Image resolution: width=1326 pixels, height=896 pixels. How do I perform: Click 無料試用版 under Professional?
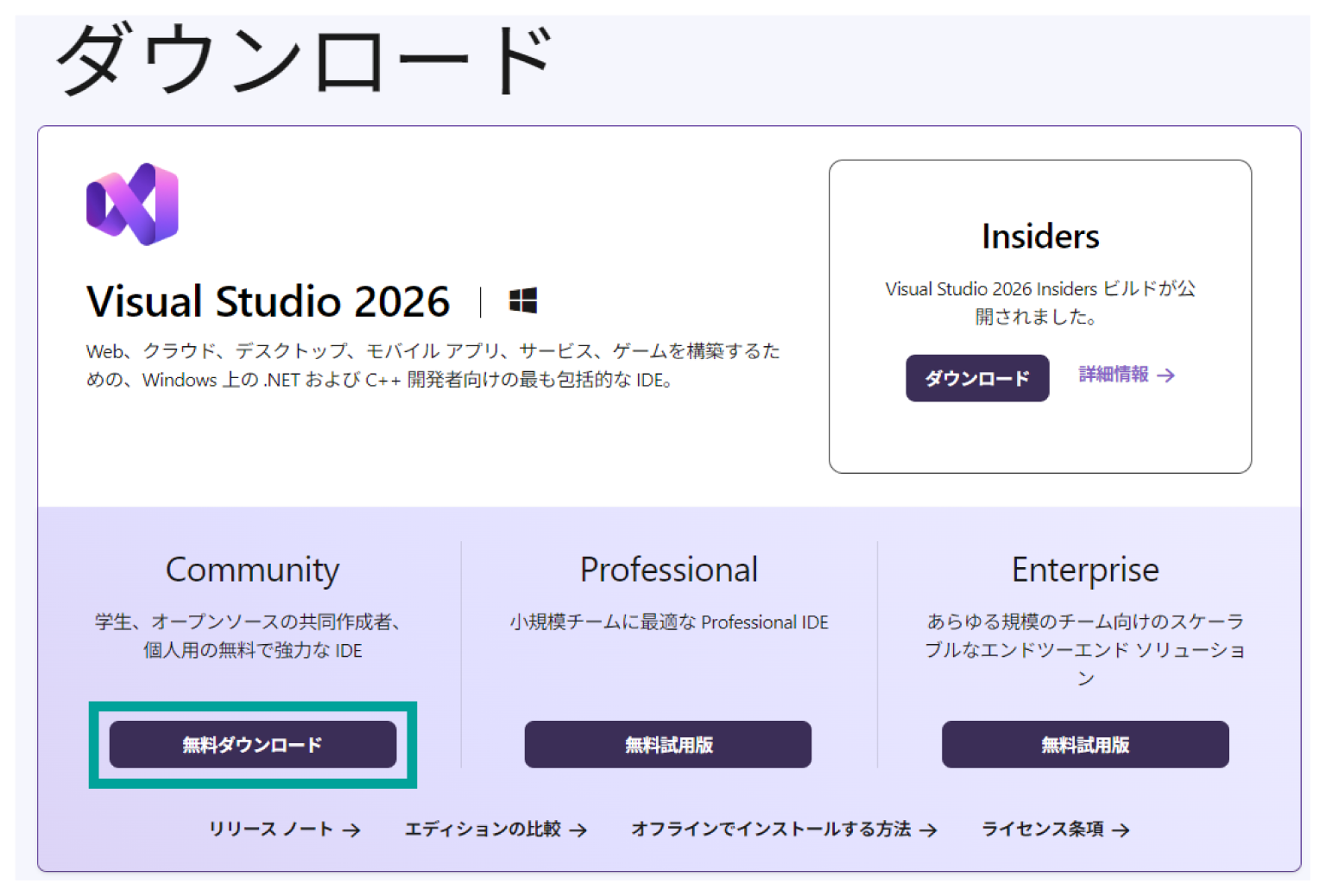(667, 744)
